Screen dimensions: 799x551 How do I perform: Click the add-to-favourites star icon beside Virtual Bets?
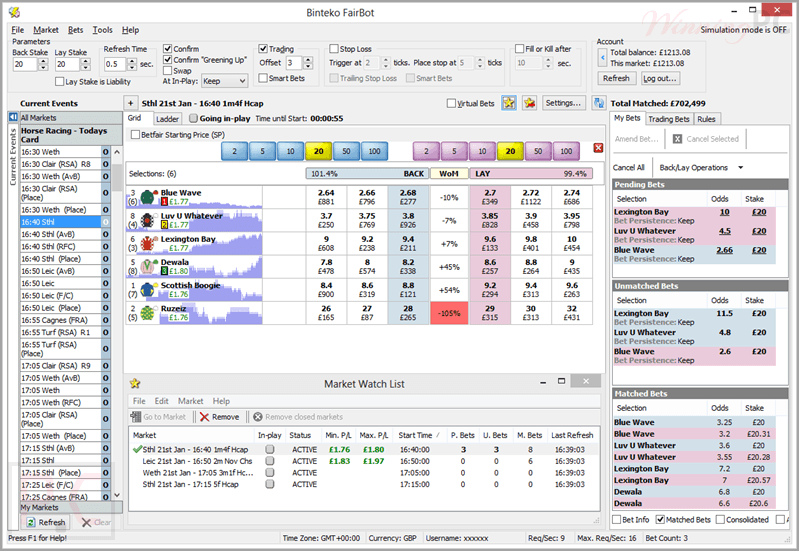509,103
